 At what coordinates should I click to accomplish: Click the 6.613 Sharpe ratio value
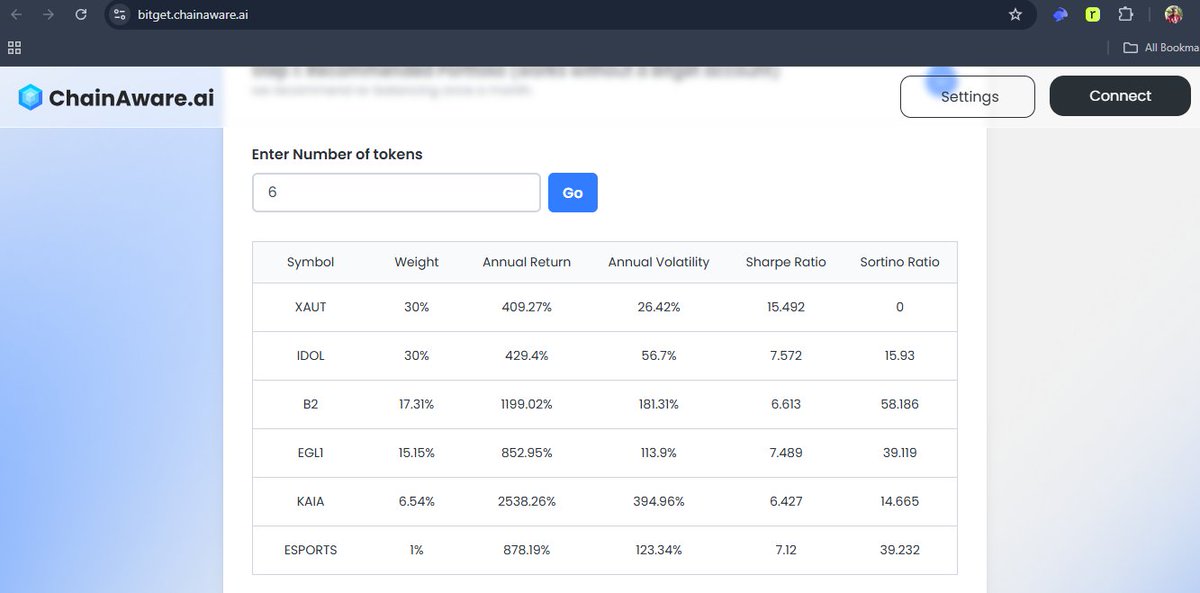pos(786,404)
